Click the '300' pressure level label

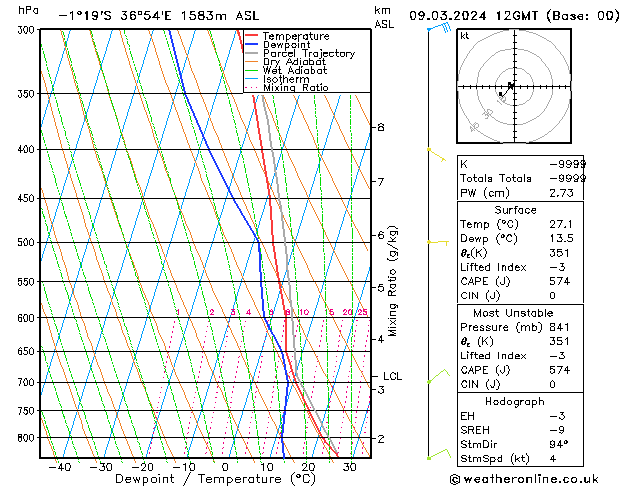[28, 30]
